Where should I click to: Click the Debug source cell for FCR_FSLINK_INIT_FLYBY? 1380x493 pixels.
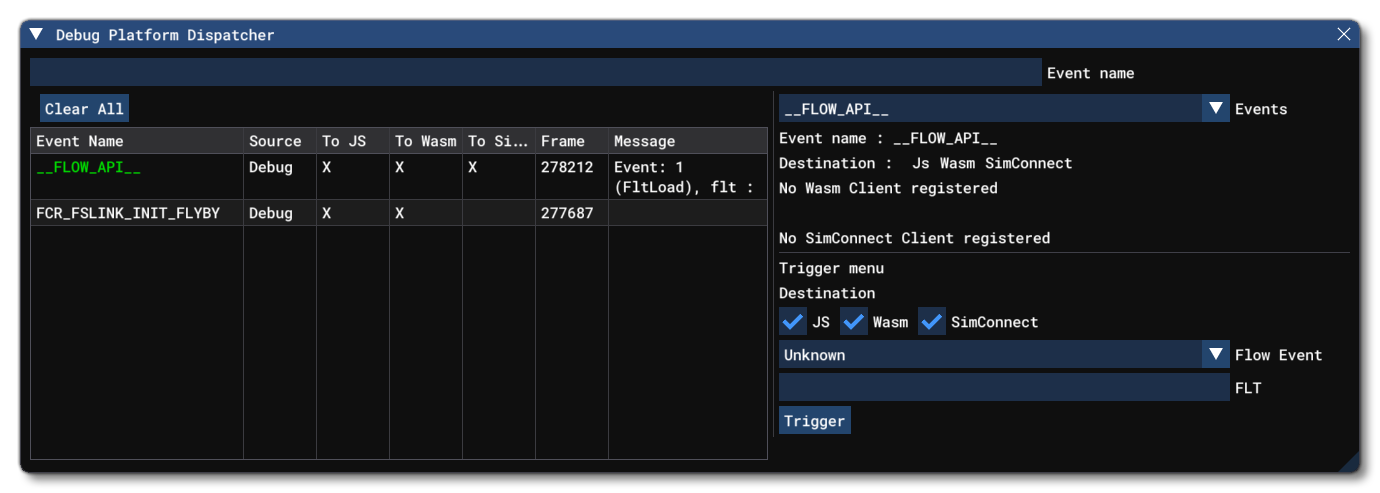[271, 213]
